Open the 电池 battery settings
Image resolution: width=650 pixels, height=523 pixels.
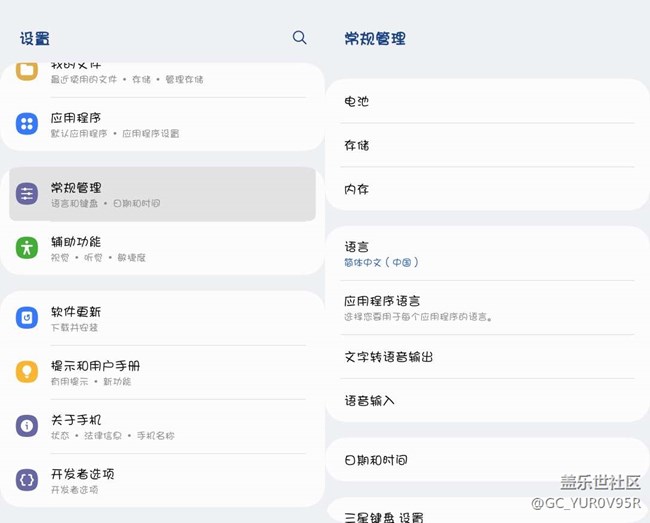pos(357,102)
